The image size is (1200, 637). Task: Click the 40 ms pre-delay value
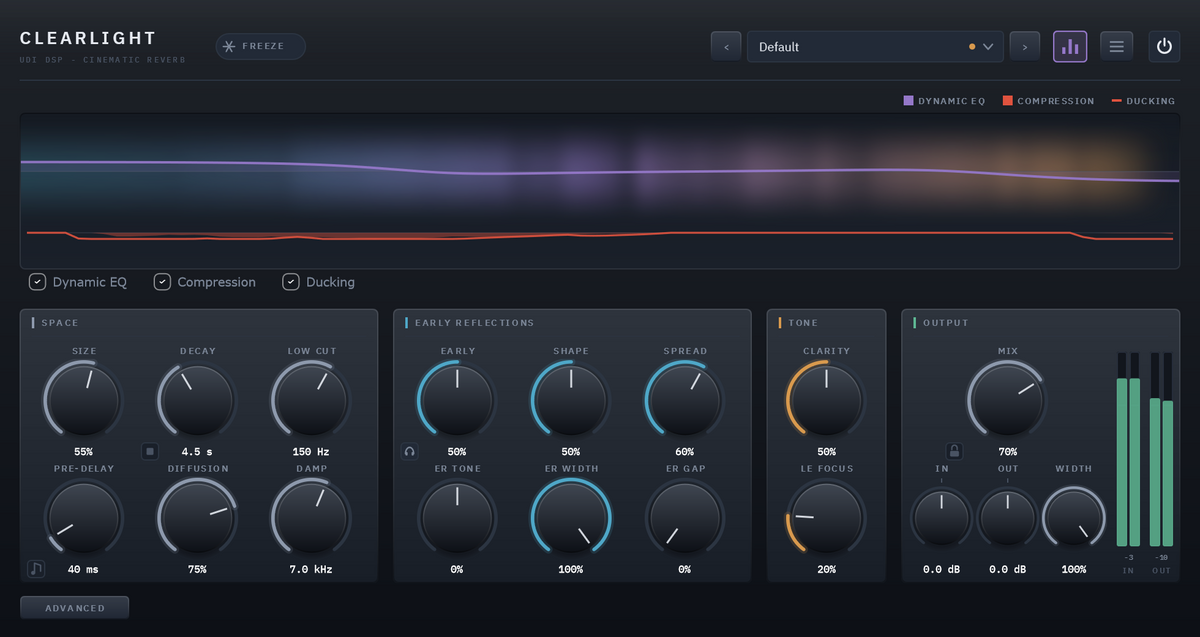click(83, 569)
